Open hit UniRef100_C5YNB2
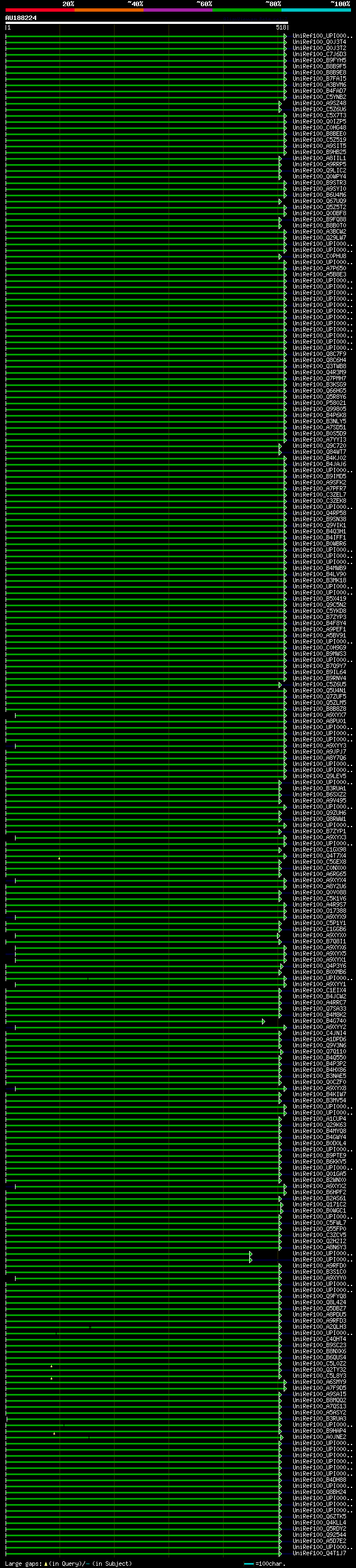The image size is (356, 1568). (319, 97)
